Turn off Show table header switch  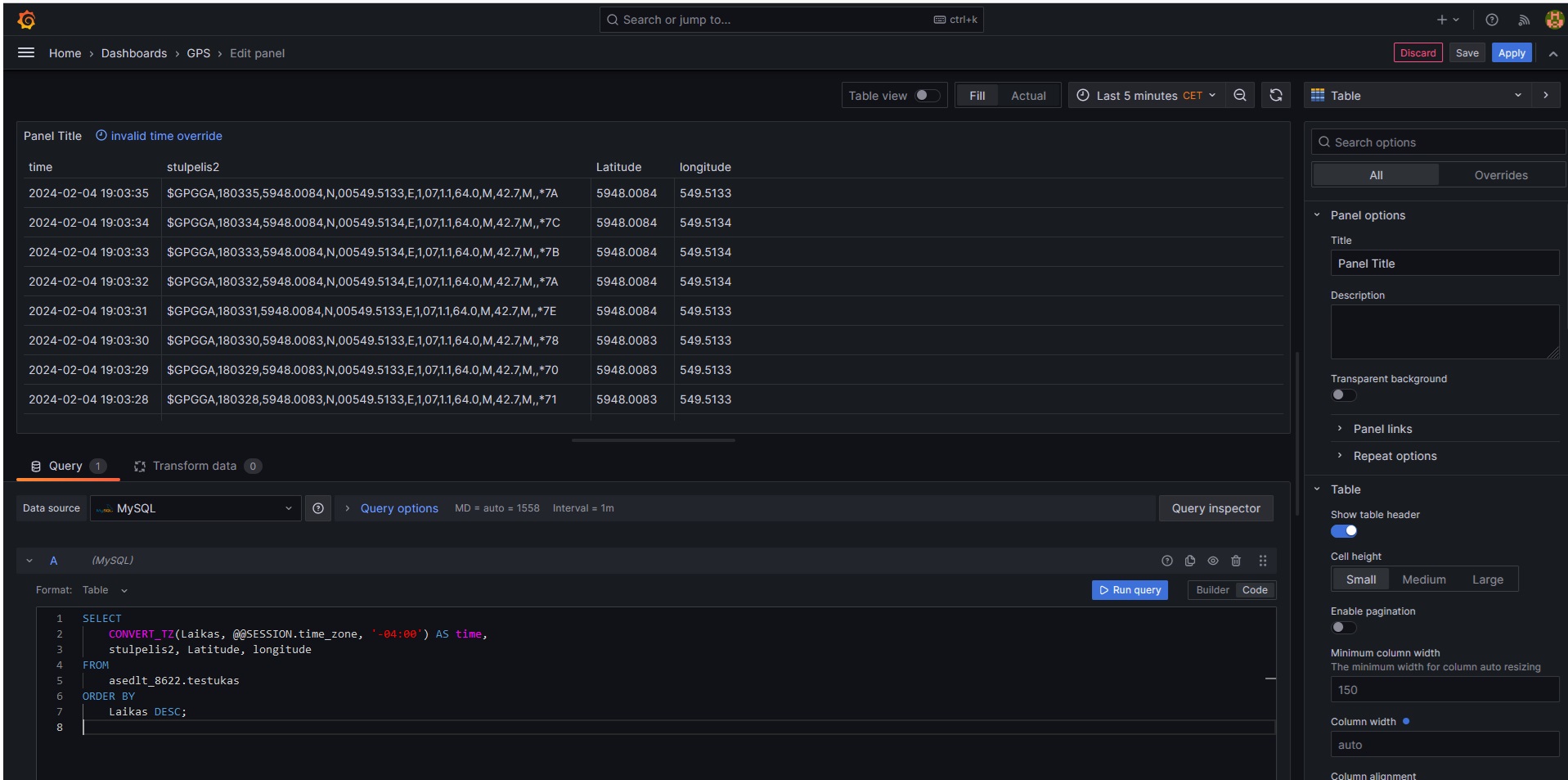pos(1343,531)
